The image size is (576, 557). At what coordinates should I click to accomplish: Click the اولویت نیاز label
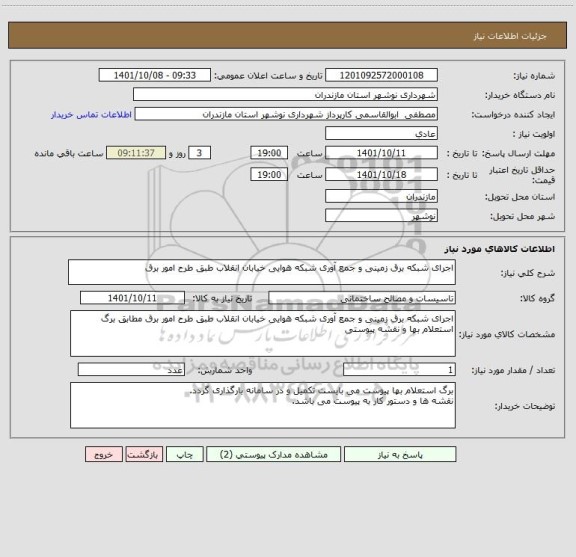534,134
